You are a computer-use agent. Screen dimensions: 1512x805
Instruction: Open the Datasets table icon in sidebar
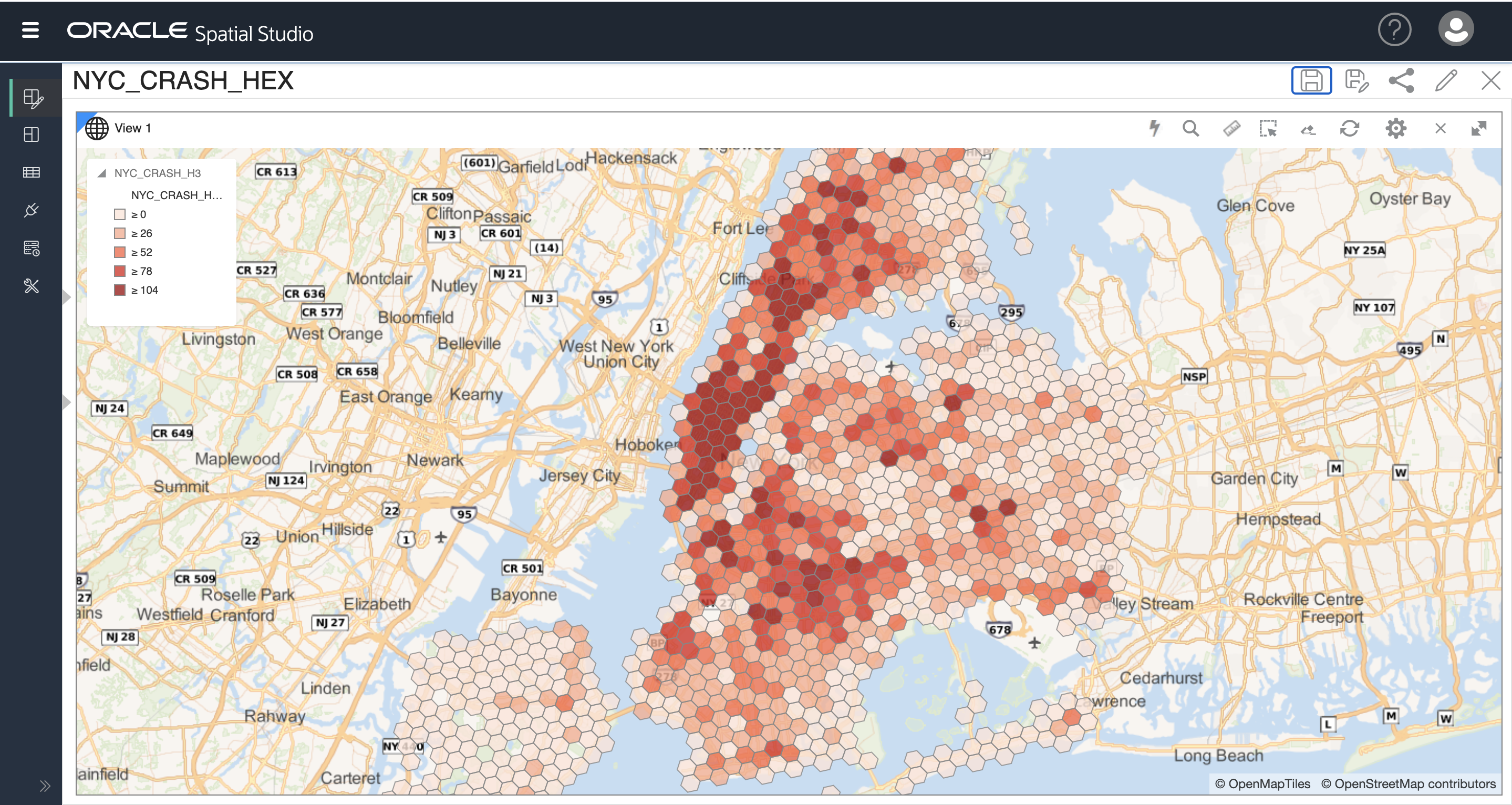pyautogui.click(x=31, y=173)
